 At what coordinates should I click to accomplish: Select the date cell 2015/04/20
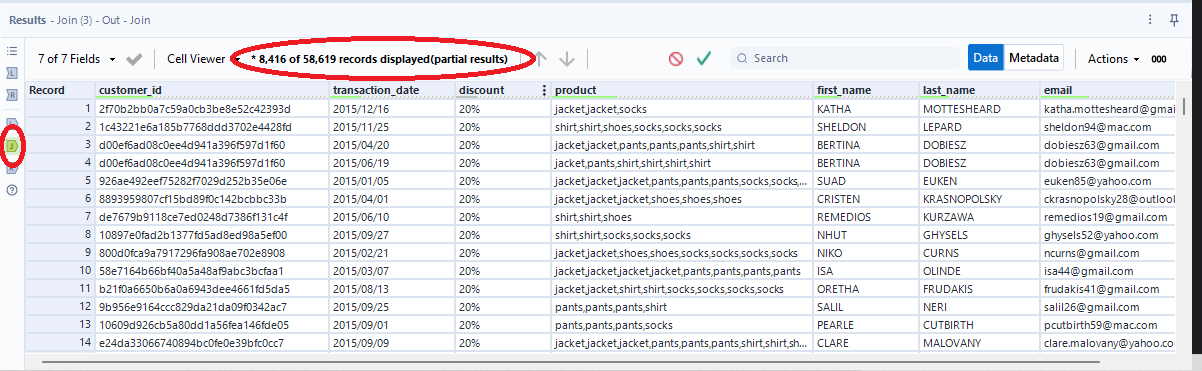[x=391, y=145]
